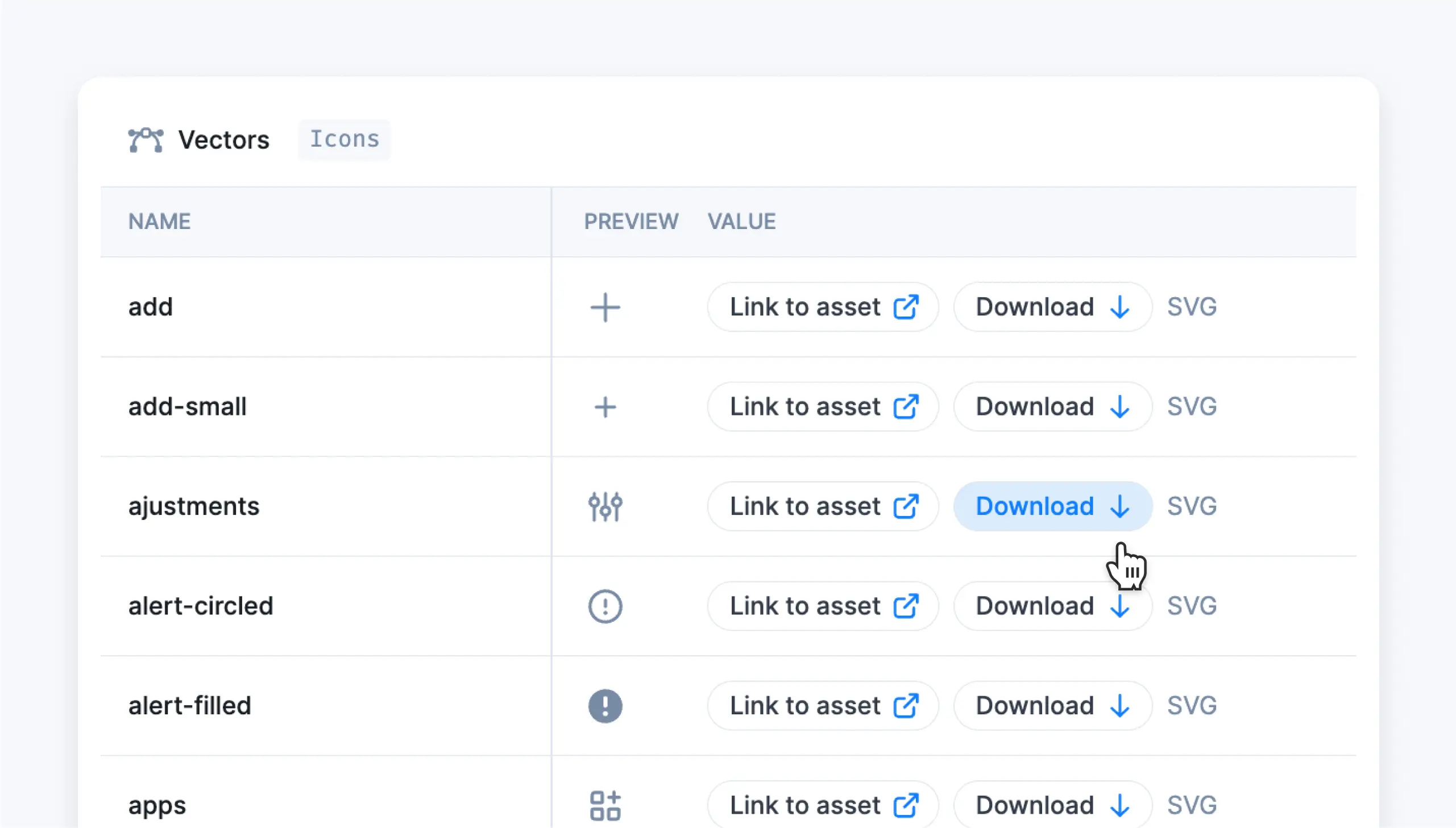Image resolution: width=1456 pixels, height=828 pixels.
Task: Click the add-small plus preview icon
Action: tap(604, 407)
